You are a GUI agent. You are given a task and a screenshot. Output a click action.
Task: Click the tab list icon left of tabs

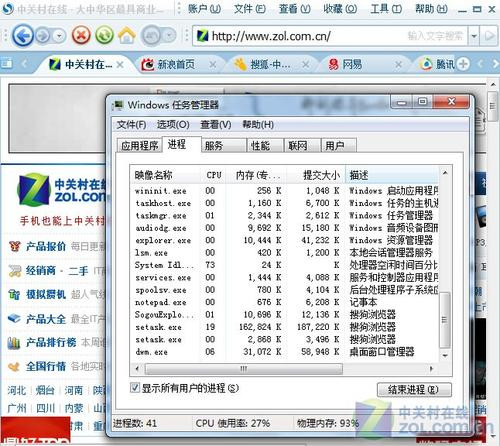[x=7, y=63]
